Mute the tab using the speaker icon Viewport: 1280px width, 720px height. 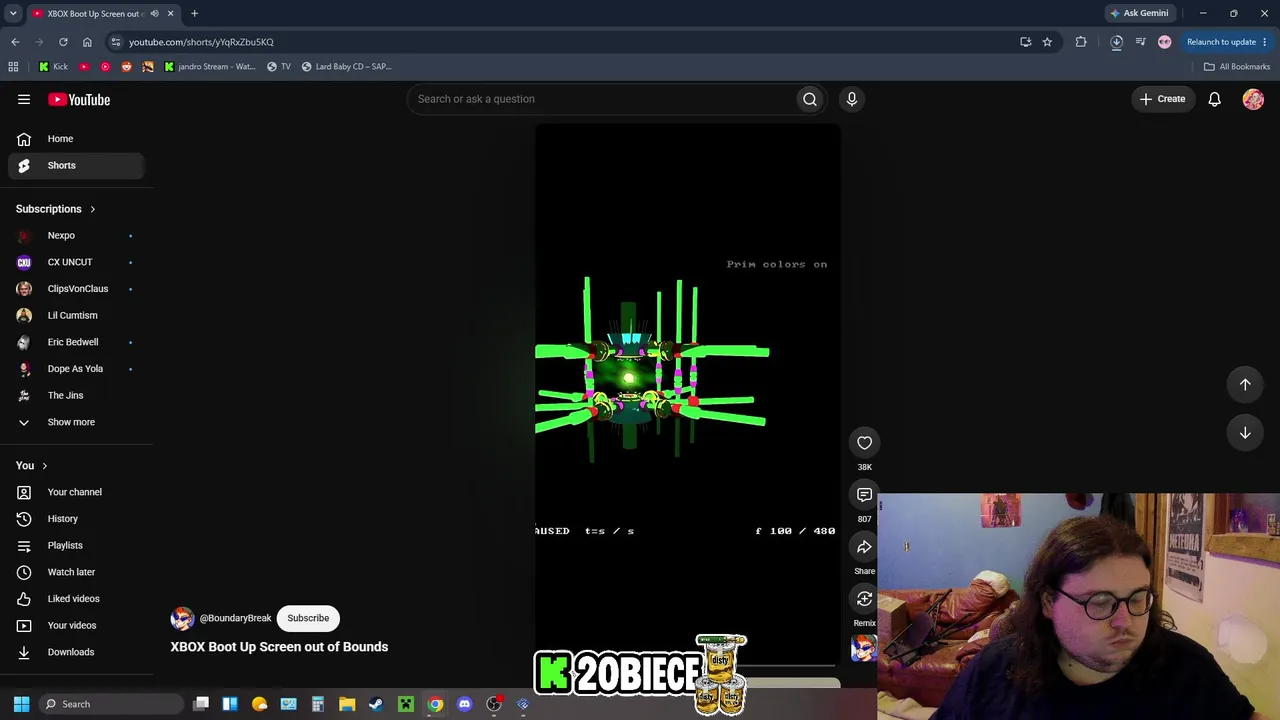[154, 14]
